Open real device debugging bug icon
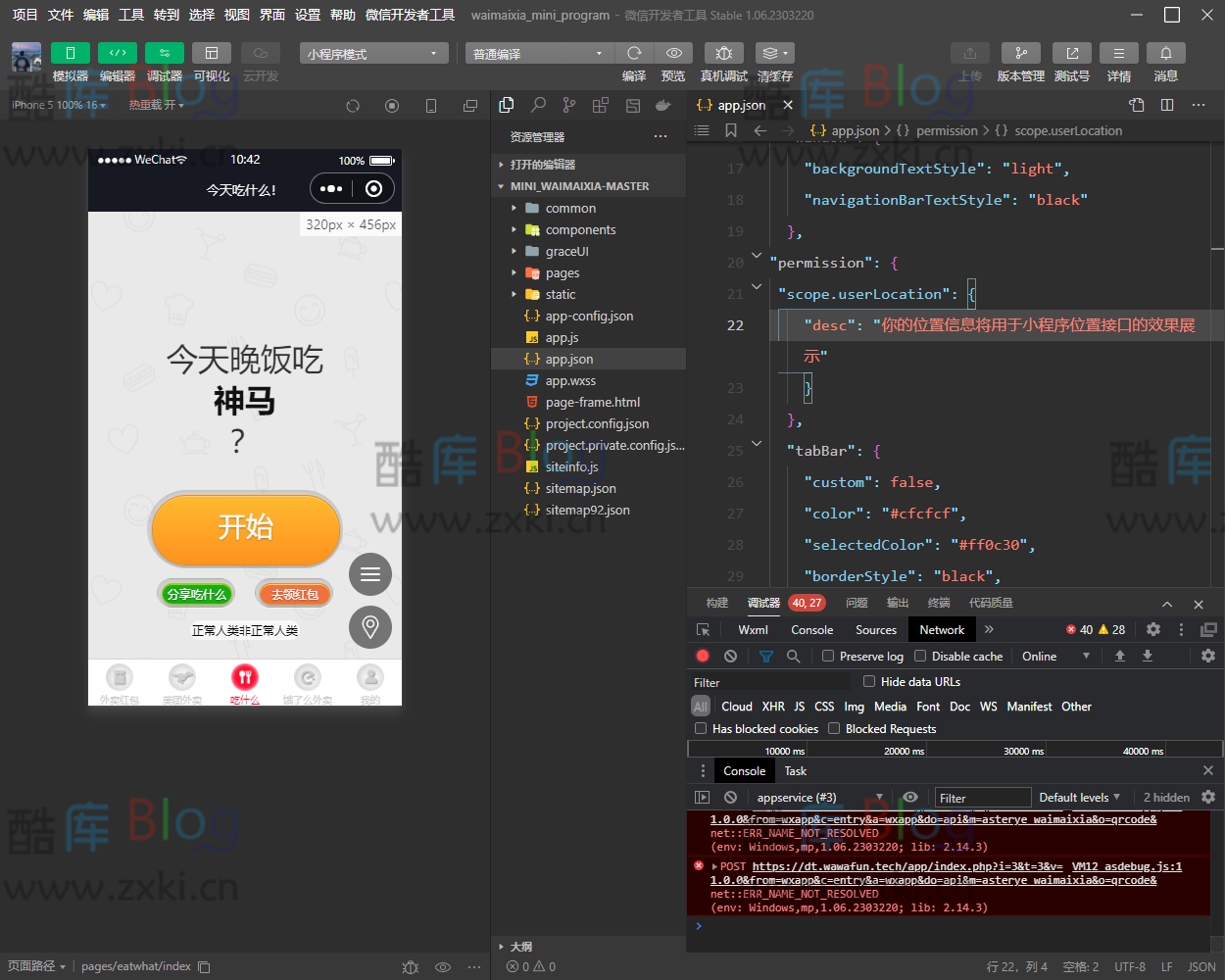Screen dimensions: 1225x980 [x=723, y=53]
